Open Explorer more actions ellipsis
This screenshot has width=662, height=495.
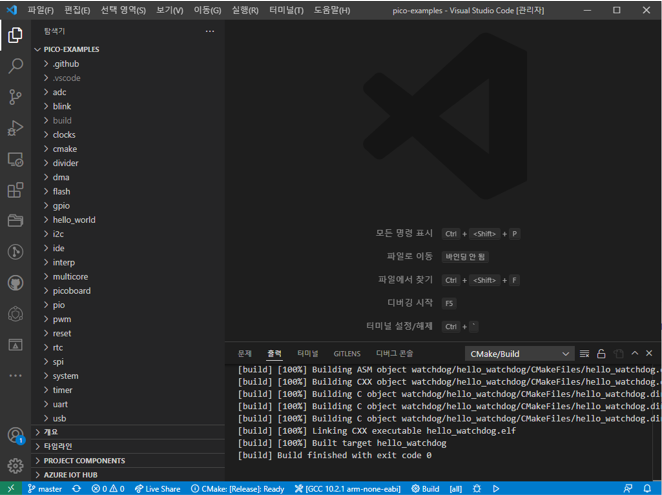(210, 31)
